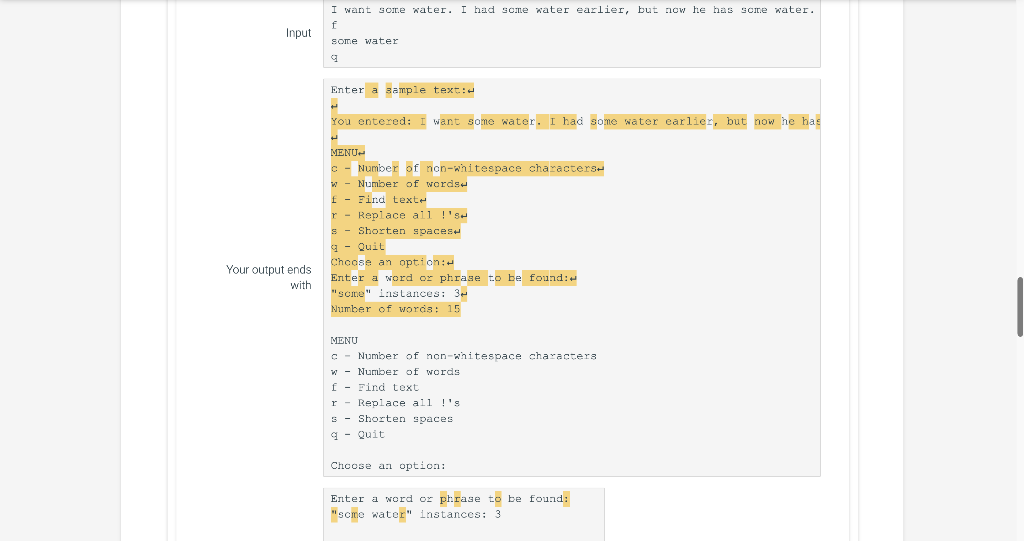1024x541 pixels.
Task: Click the '"some" instances: 3' line
Action: (399, 294)
